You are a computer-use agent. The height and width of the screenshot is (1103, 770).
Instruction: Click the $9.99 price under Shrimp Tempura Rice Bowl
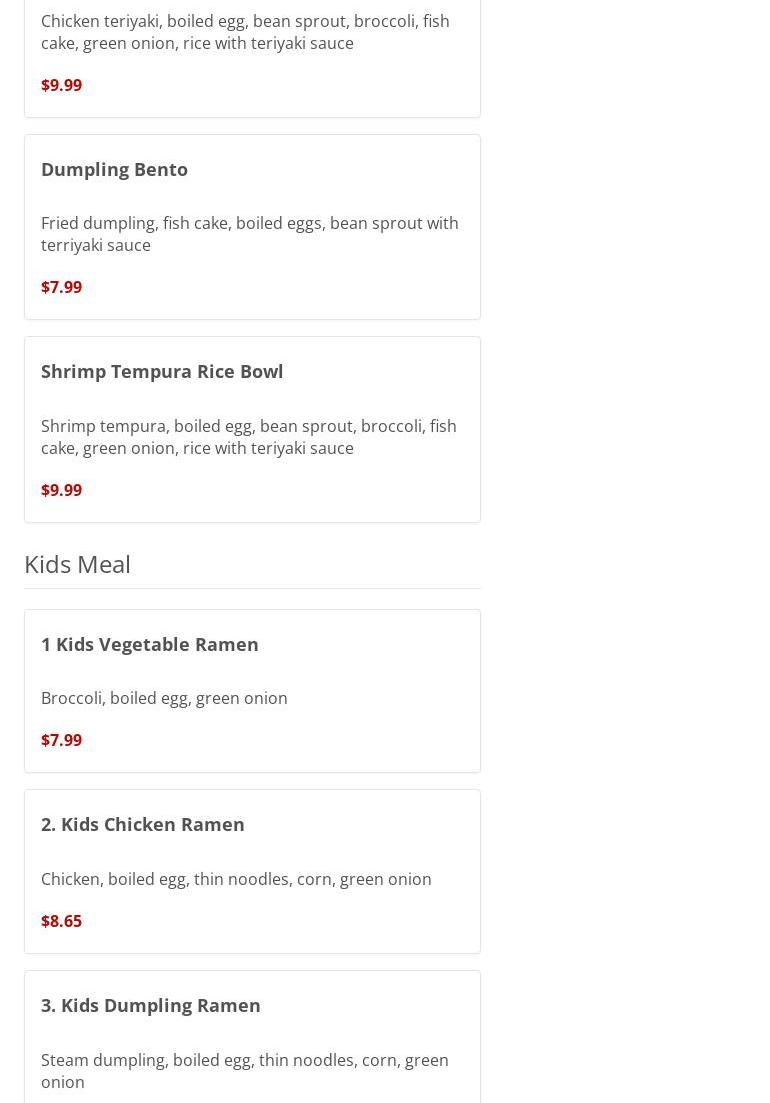[61, 490]
